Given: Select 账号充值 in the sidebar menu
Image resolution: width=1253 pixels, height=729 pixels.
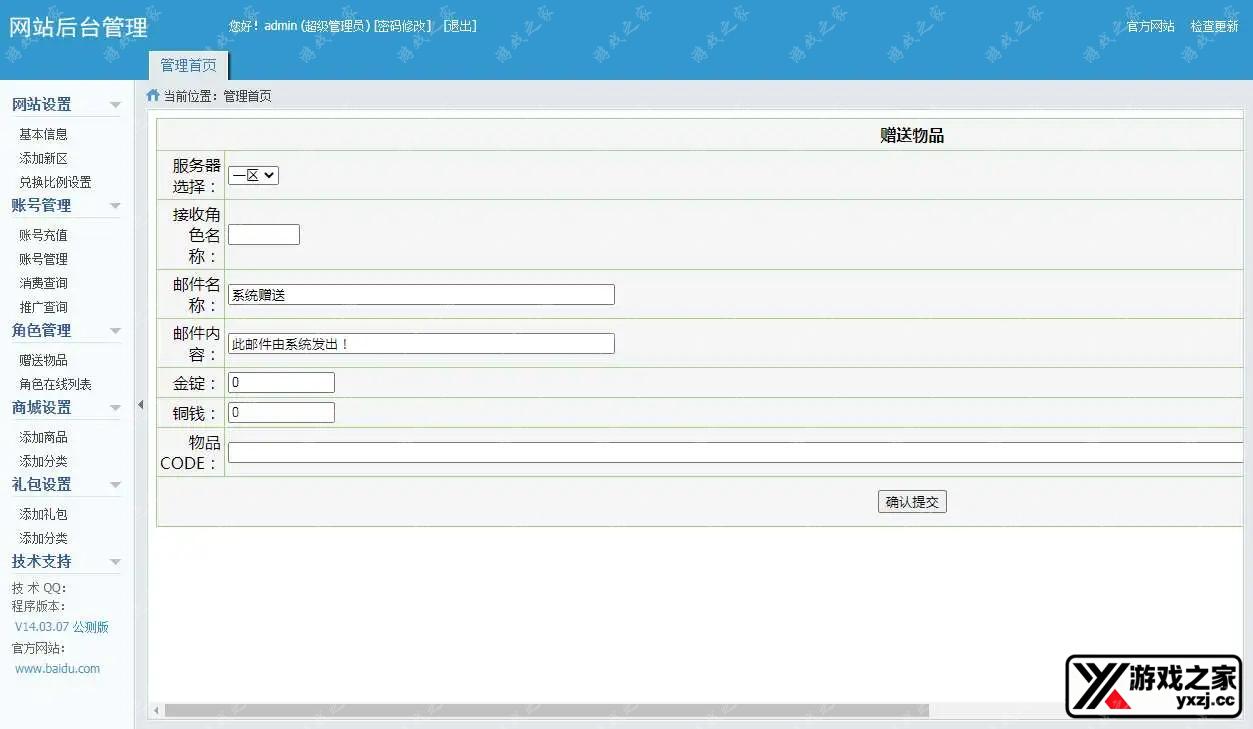Looking at the screenshot, I should [42, 234].
